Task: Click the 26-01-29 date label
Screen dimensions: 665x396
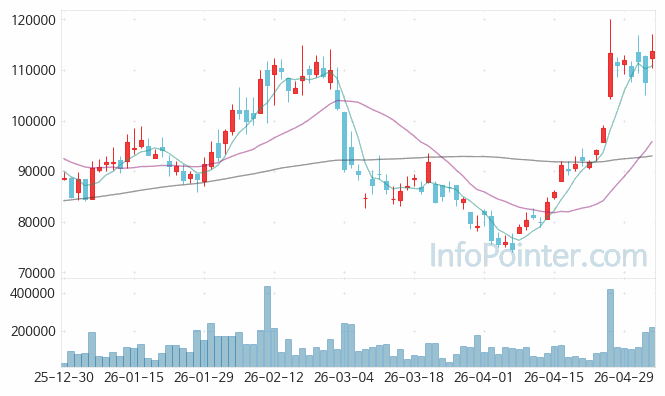Action: click(x=204, y=377)
